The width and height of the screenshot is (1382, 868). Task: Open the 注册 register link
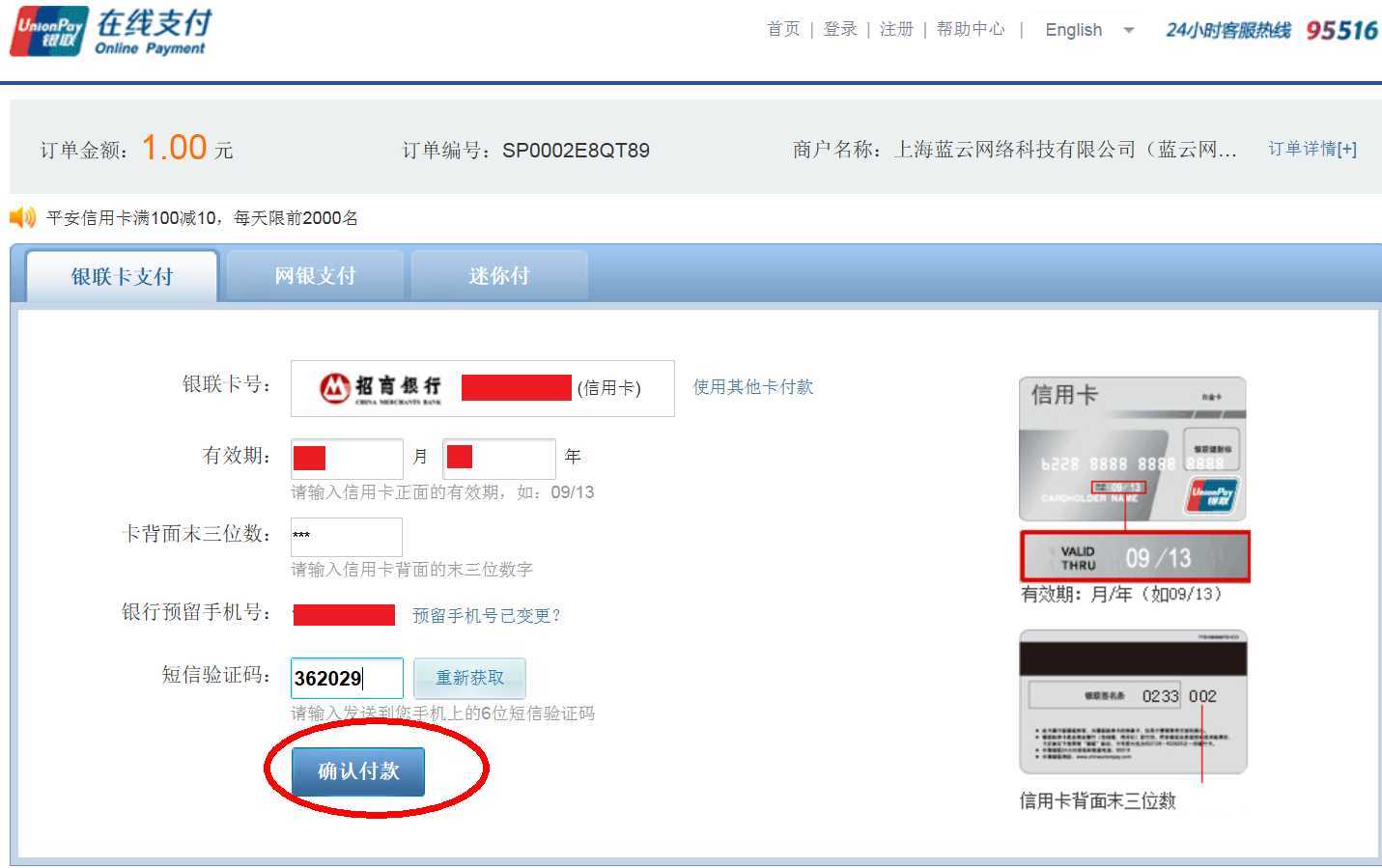click(896, 29)
